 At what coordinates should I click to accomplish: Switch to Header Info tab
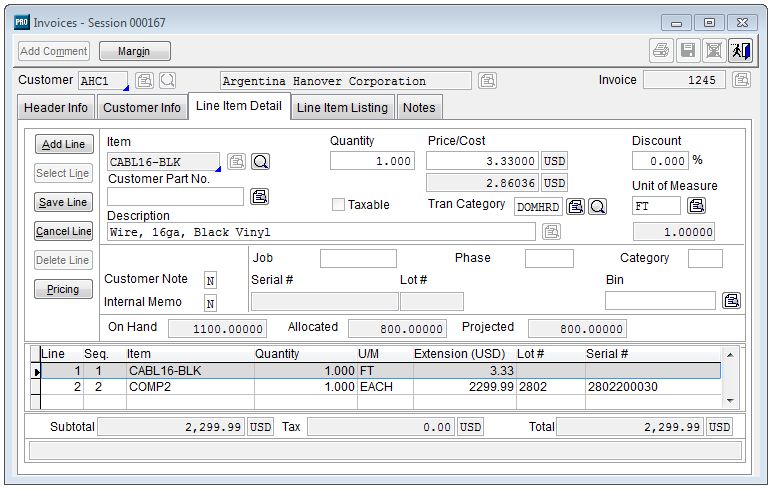click(56, 108)
